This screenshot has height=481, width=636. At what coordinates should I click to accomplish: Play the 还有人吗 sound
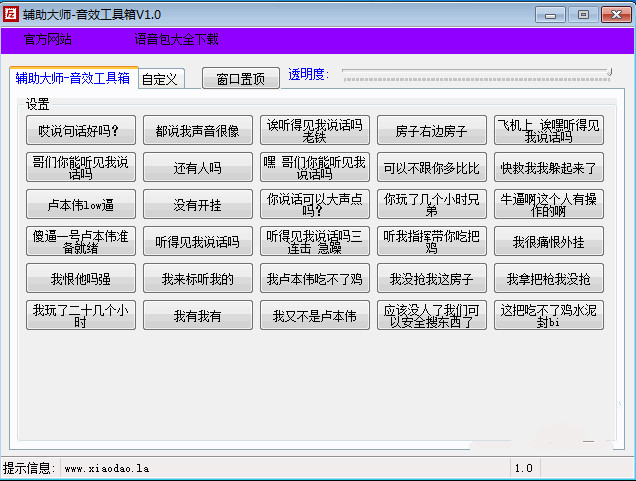click(x=198, y=167)
